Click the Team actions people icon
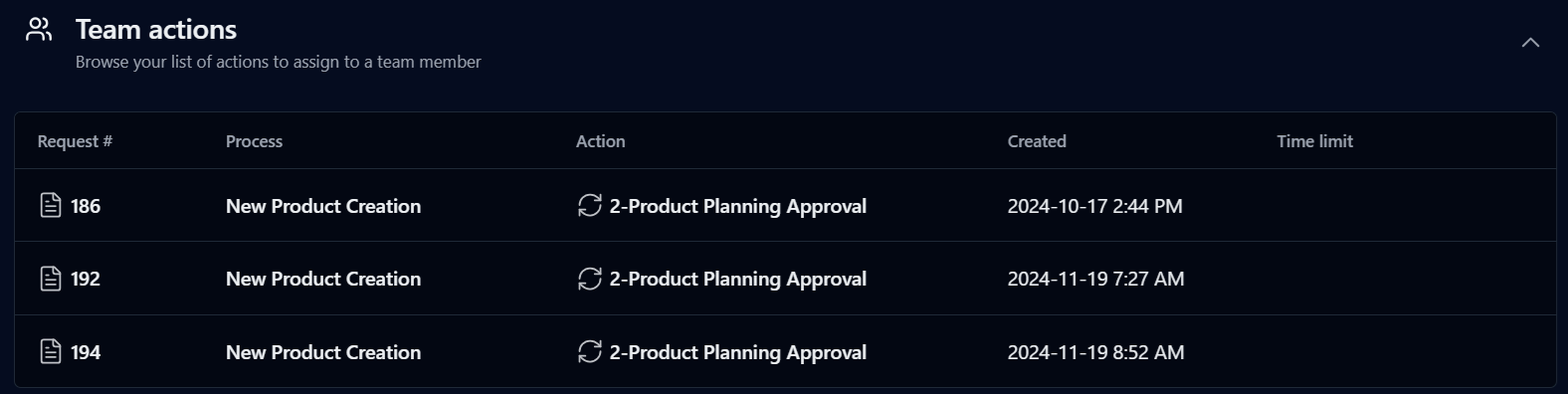Viewport: 1568px width, 394px height. tap(39, 30)
